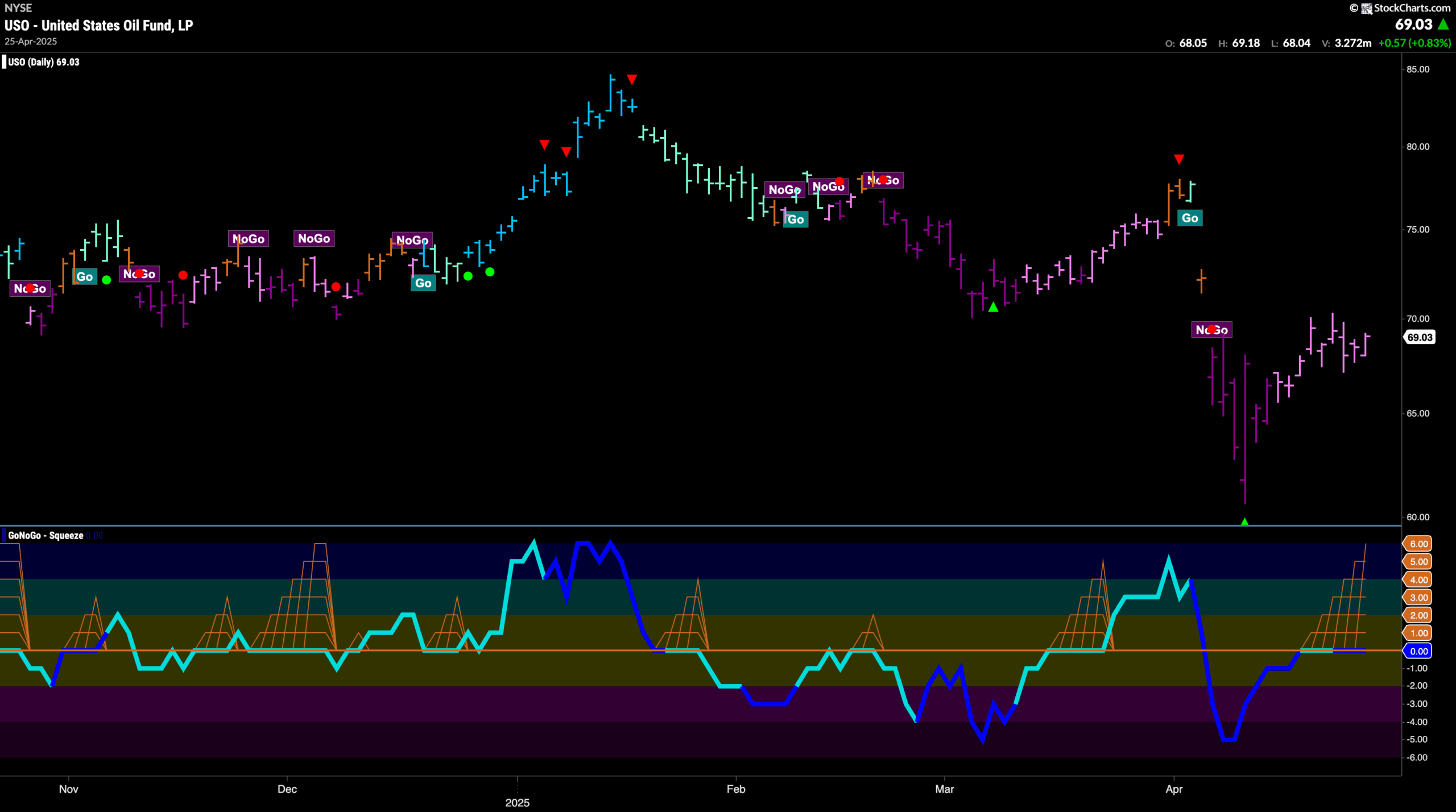Click the Nov label on time axis
Viewport: 1456px width, 812px height.
(69, 789)
